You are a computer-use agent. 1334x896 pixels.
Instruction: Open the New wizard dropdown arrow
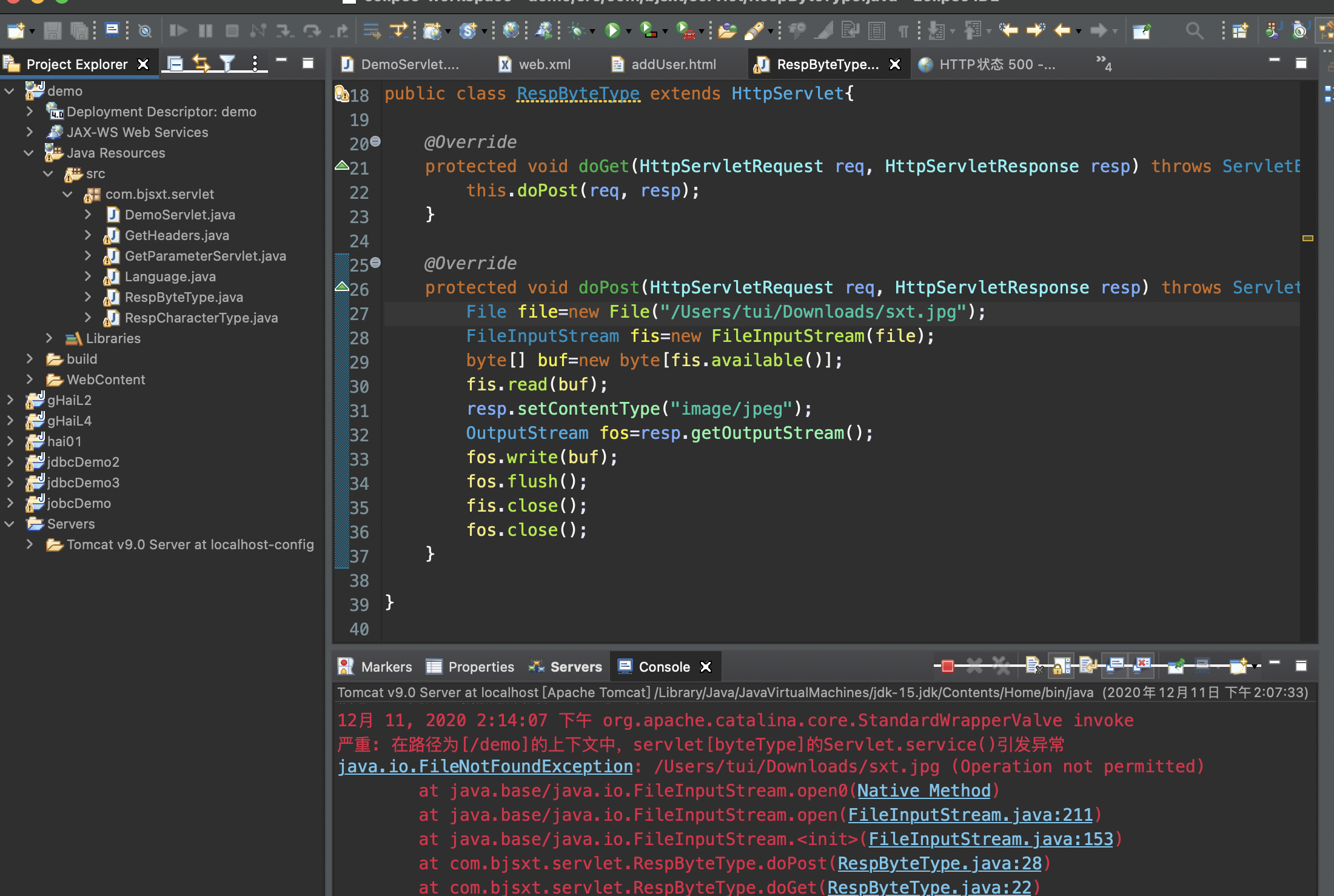point(32,31)
